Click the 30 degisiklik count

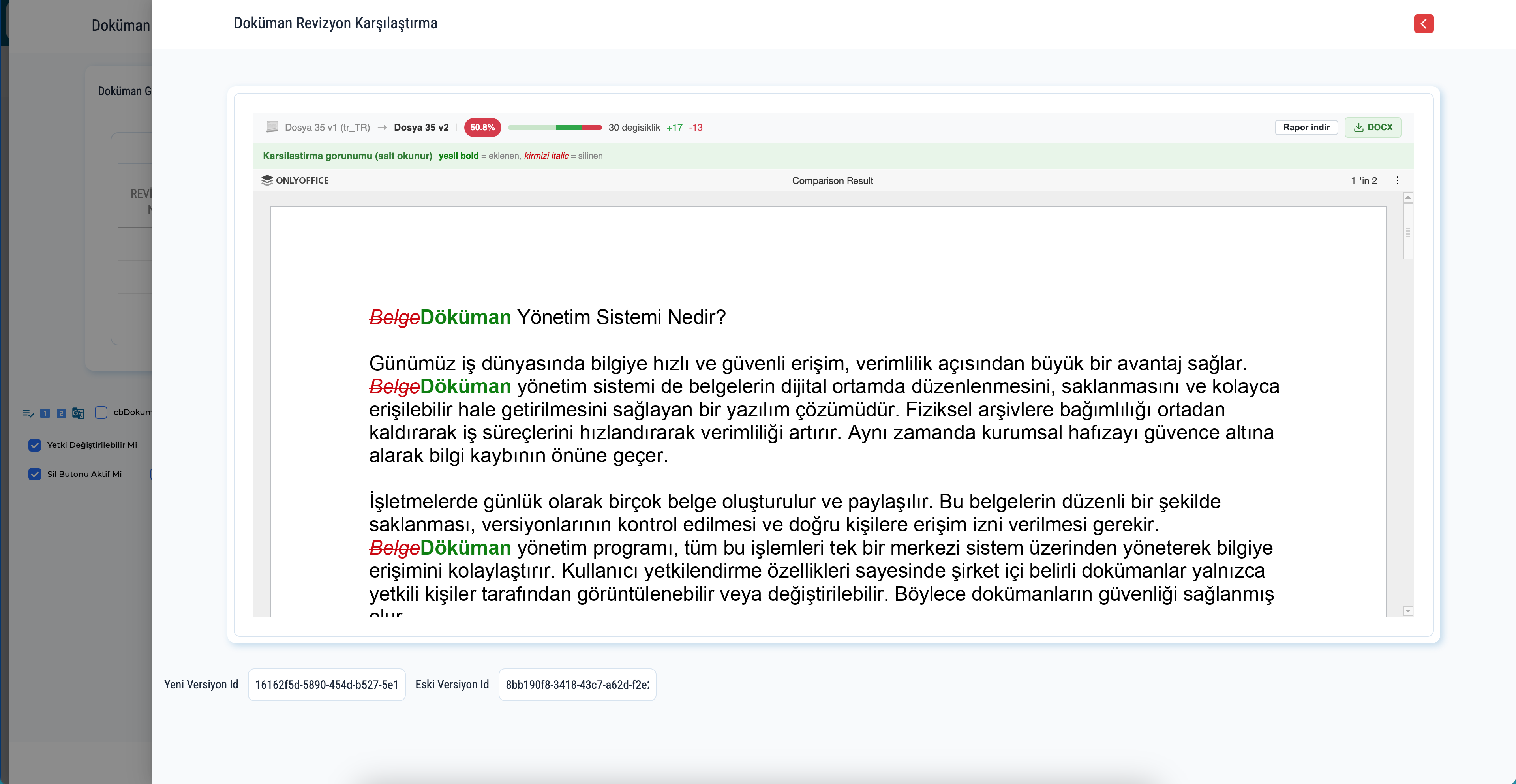[634, 127]
